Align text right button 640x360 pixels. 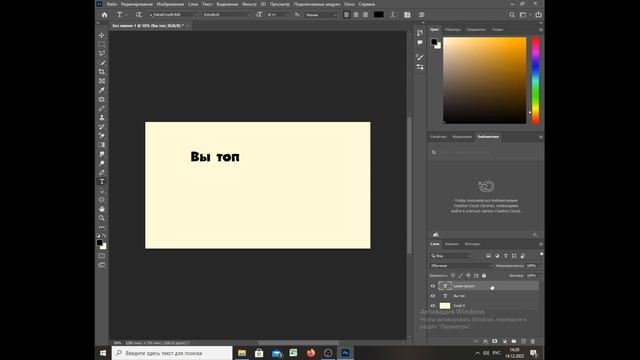(x=365, y=15)
